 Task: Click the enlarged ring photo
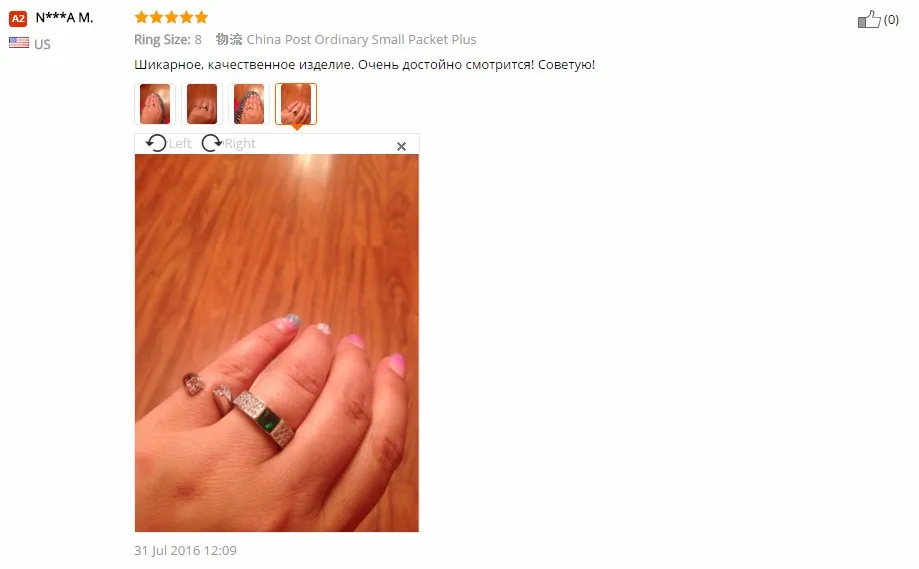pyautogui.click(x=277, y=343)
